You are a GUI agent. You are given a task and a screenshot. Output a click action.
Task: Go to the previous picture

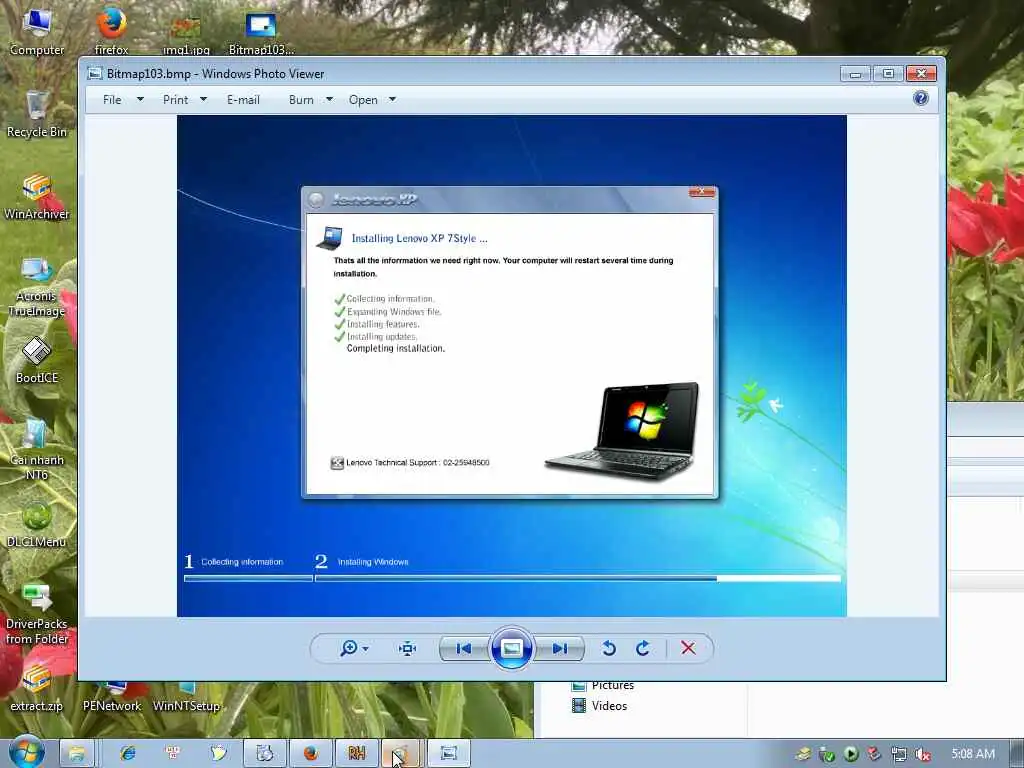coord(464,648)
